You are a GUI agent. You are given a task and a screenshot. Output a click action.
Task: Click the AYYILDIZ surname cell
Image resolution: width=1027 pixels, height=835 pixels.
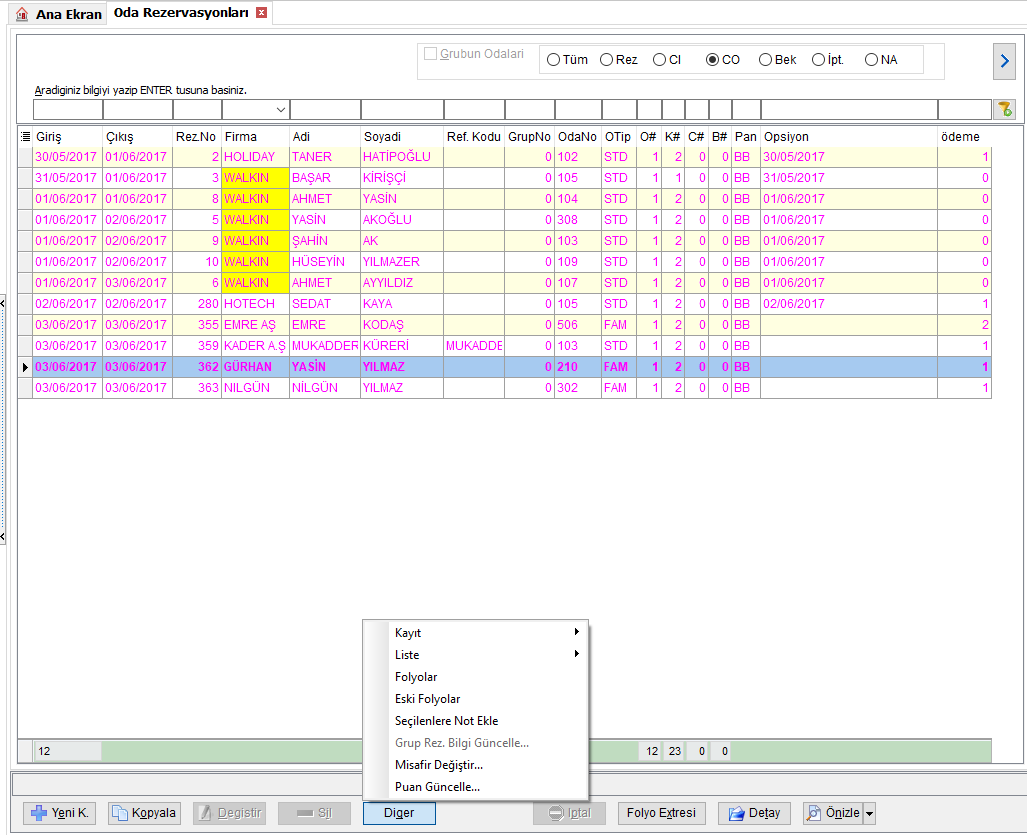402,282
